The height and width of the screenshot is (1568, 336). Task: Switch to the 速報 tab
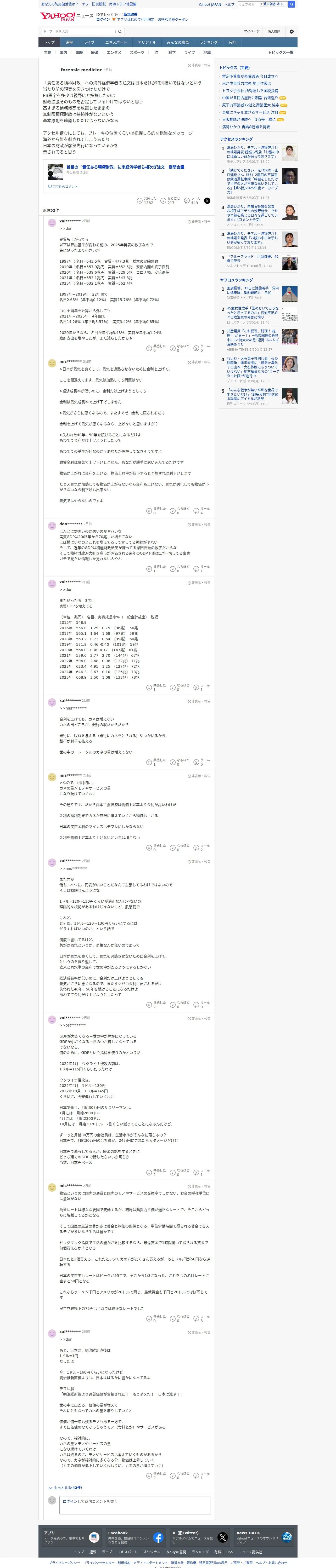[69, 43]
